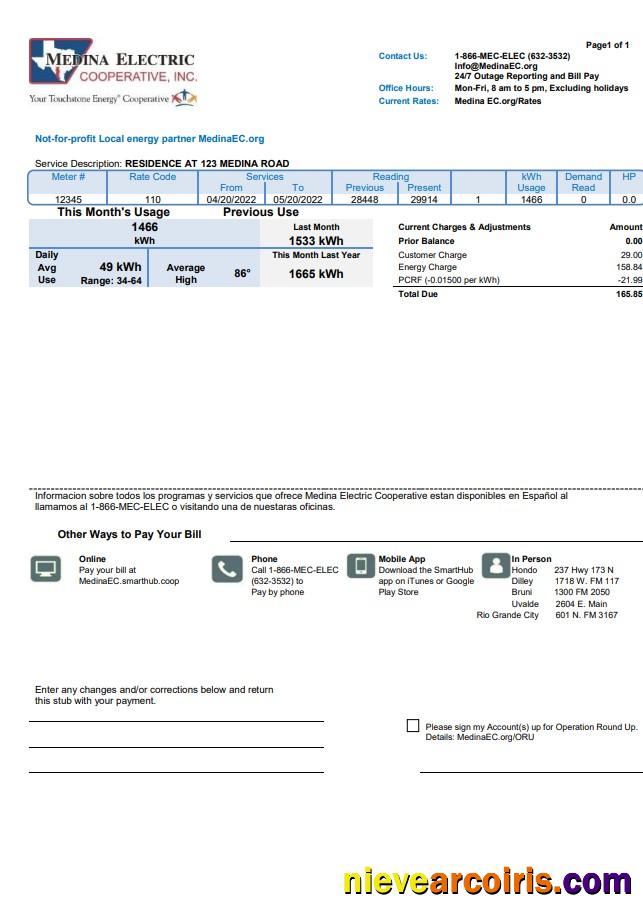The height and width of the screenshot is (915, 643).
Task: Click the signature line below the Round Up checkbox
Action: 530,772
